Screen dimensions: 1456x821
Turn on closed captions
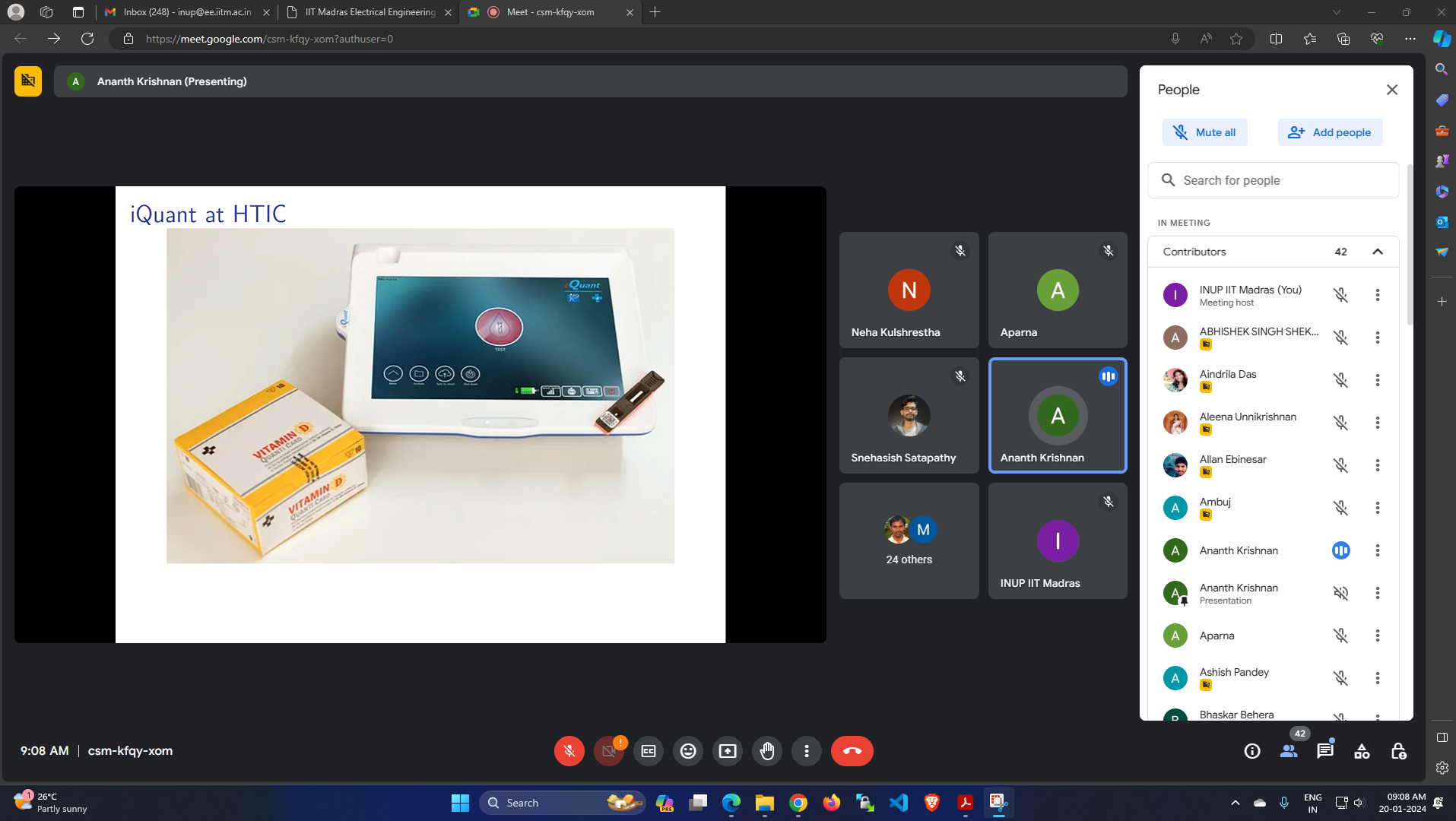point(649,751)
